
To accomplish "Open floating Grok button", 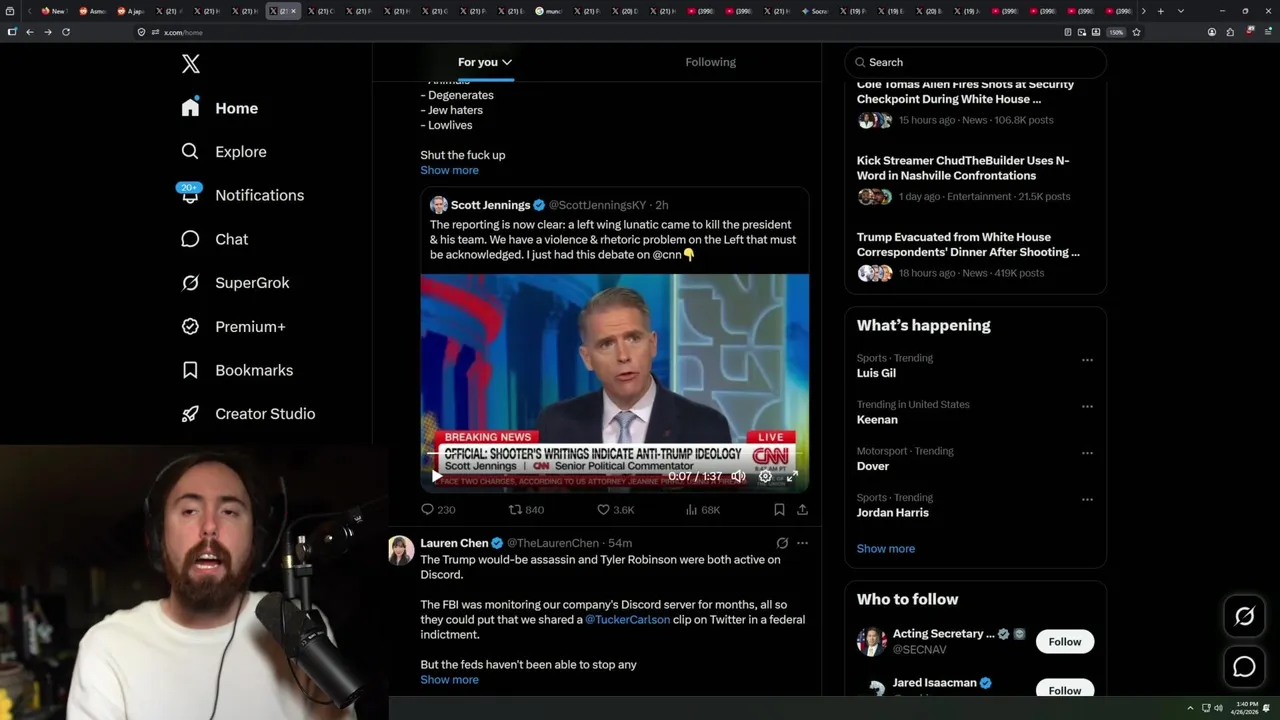I will pos(1244,617).
